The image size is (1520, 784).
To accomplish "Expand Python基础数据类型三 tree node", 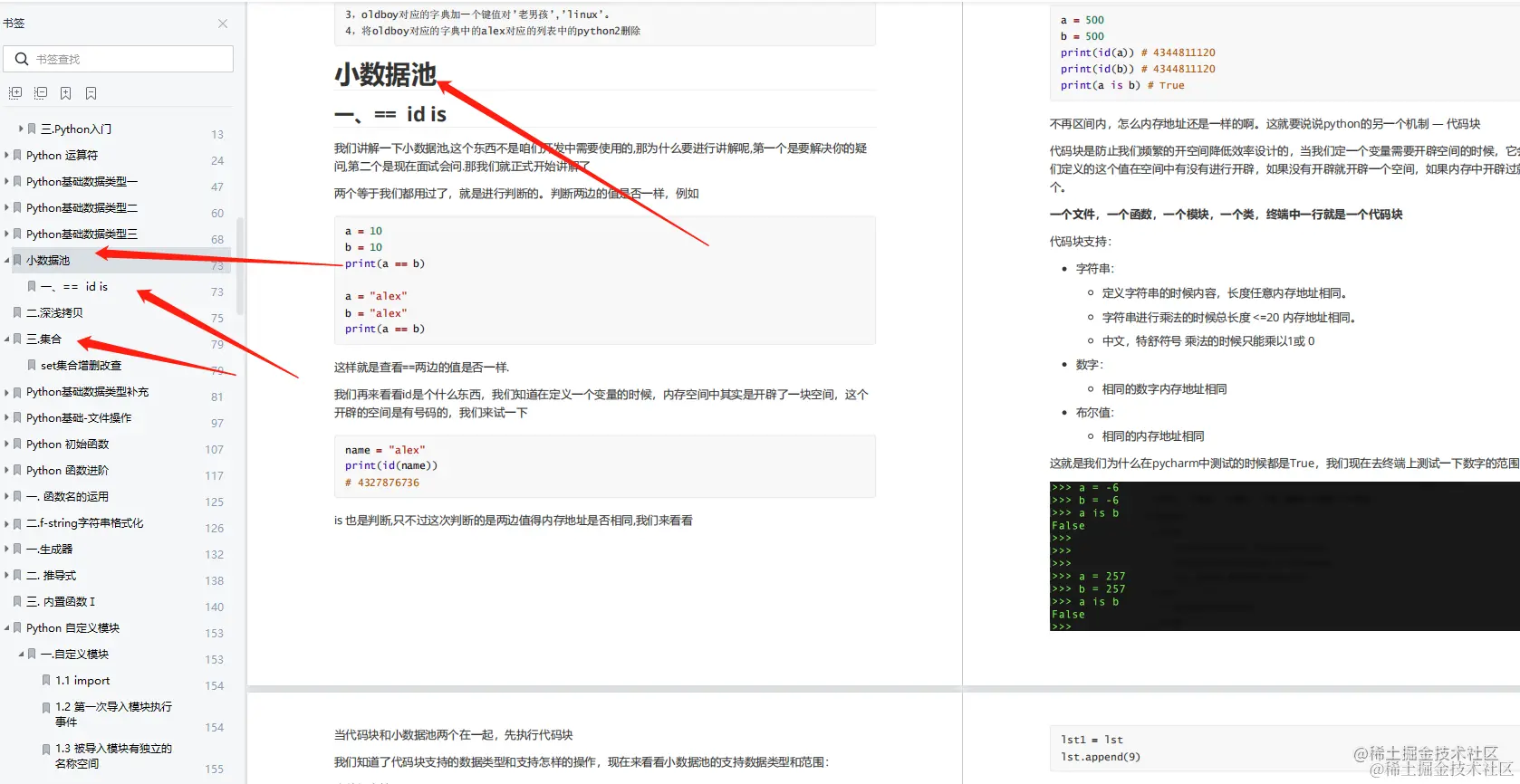I will (x=6, y=234).
